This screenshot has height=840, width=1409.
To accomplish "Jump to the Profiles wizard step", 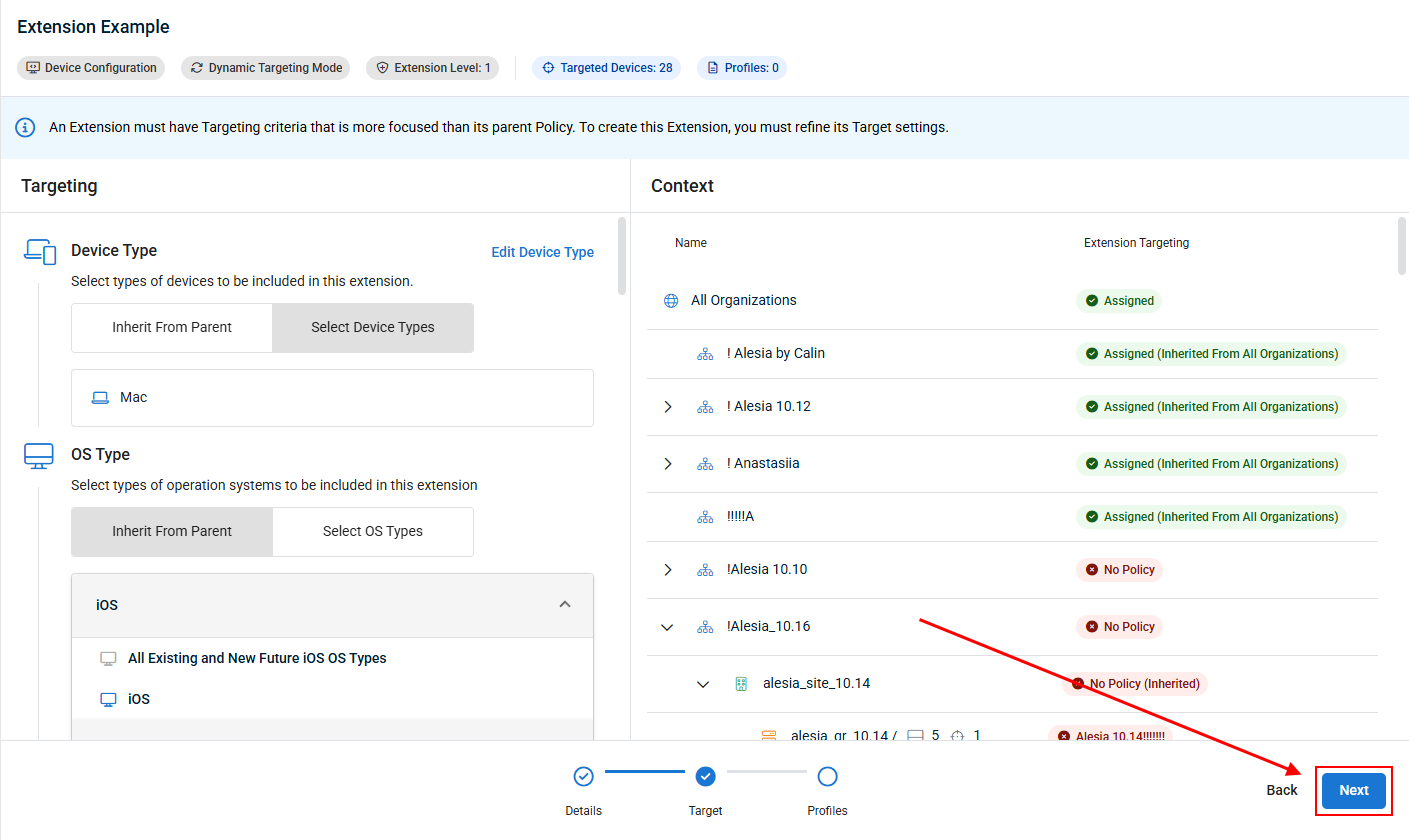I will 827,777.
